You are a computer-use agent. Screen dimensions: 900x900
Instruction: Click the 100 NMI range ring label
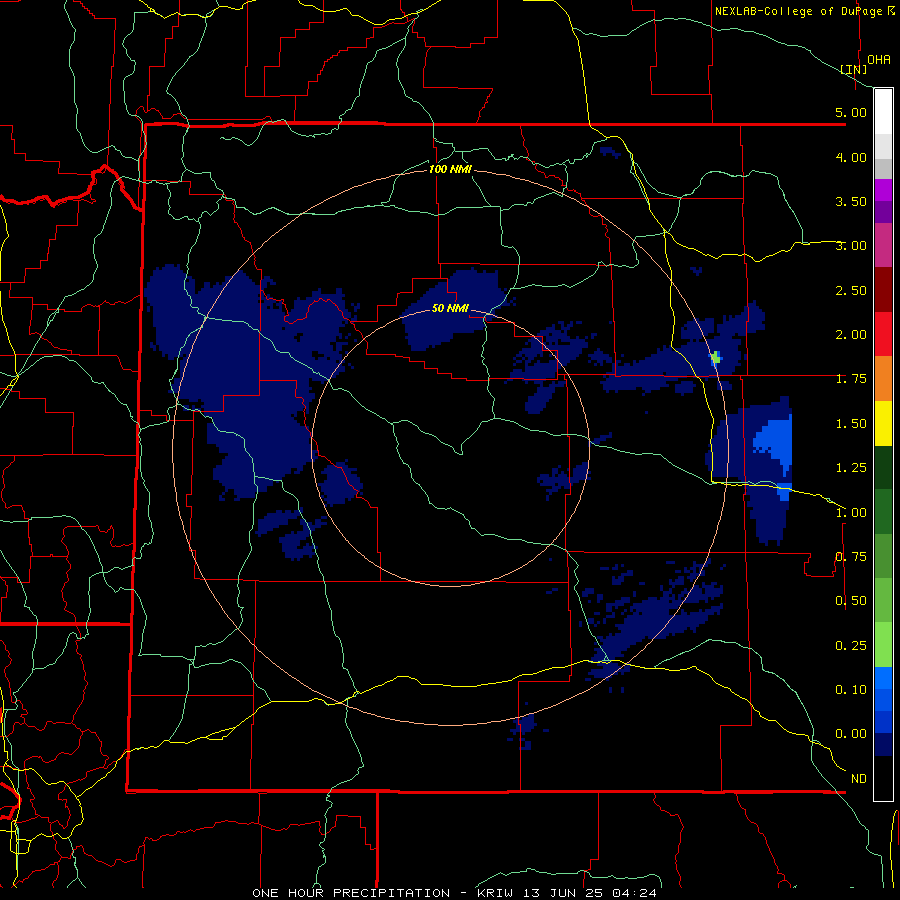450,169
